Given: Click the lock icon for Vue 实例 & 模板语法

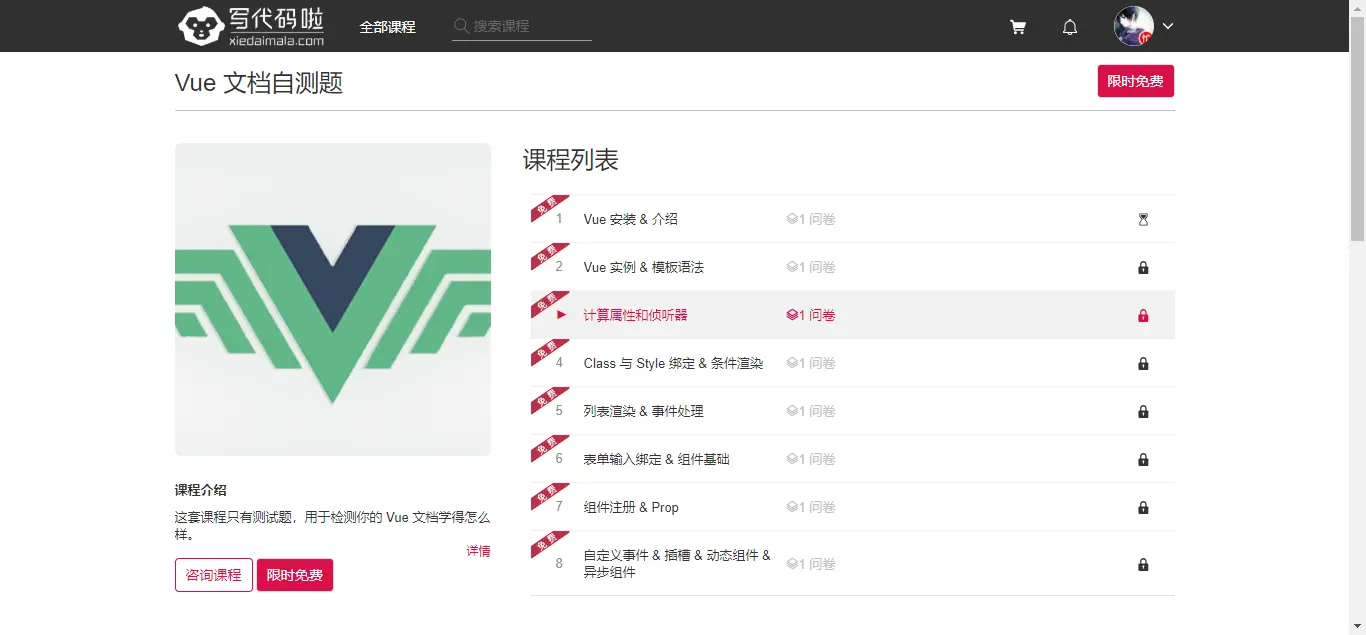Looking at the screenshot, I should pyautogui.click(x=1143, y=267).
